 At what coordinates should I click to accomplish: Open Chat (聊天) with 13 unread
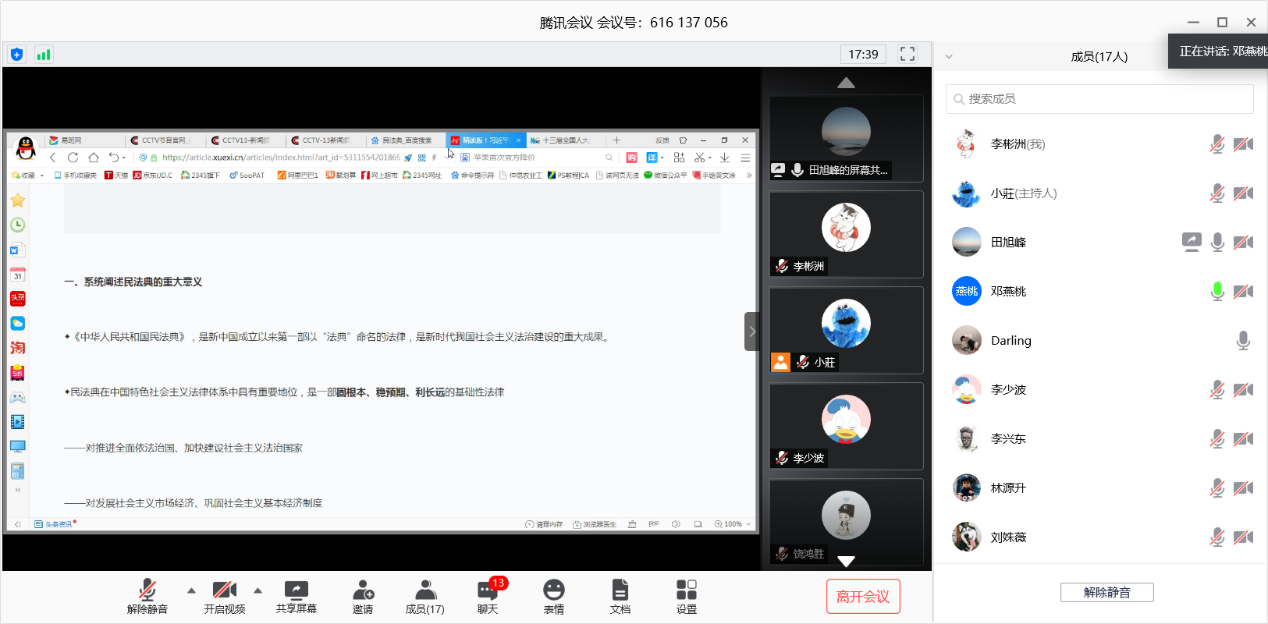488,590
